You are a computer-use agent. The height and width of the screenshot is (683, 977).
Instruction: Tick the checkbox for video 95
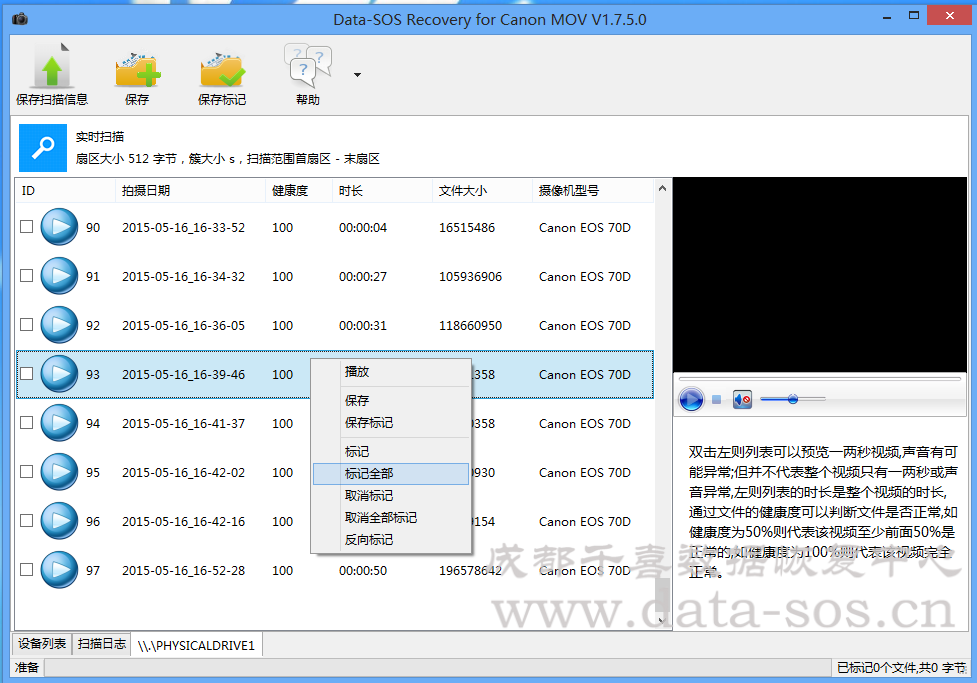(x=27, y=472)
